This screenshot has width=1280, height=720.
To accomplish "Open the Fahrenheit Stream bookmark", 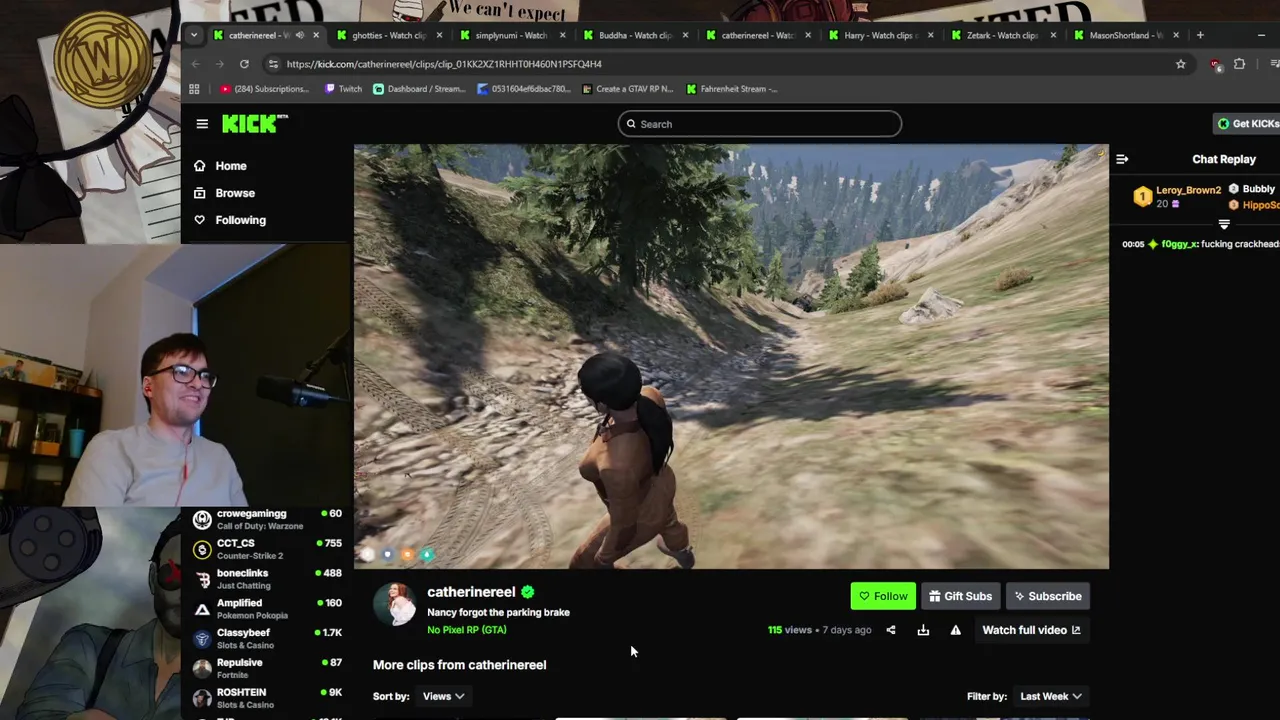I will (732, 89).
